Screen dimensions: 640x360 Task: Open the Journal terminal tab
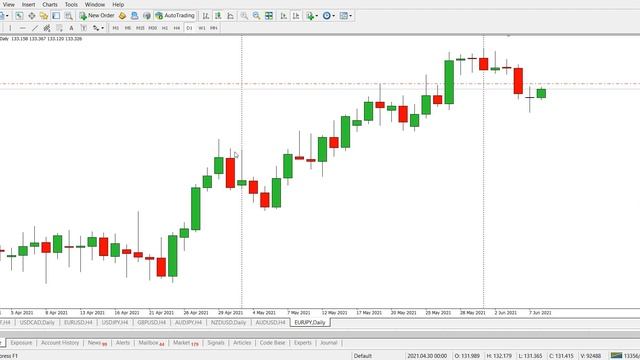point(329,343)
